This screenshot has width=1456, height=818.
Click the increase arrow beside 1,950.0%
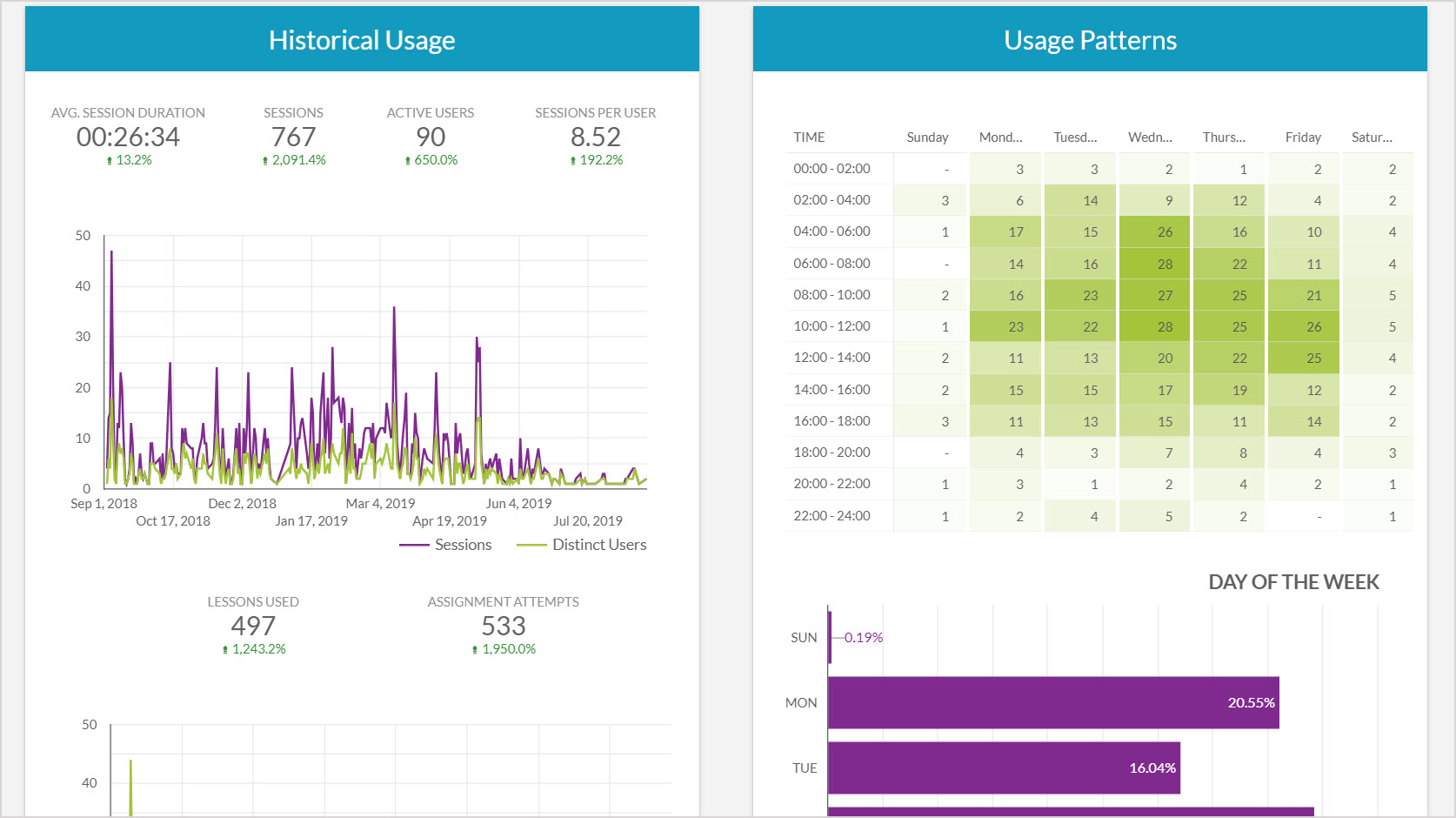pyautogui.click(x=475, y=650)
